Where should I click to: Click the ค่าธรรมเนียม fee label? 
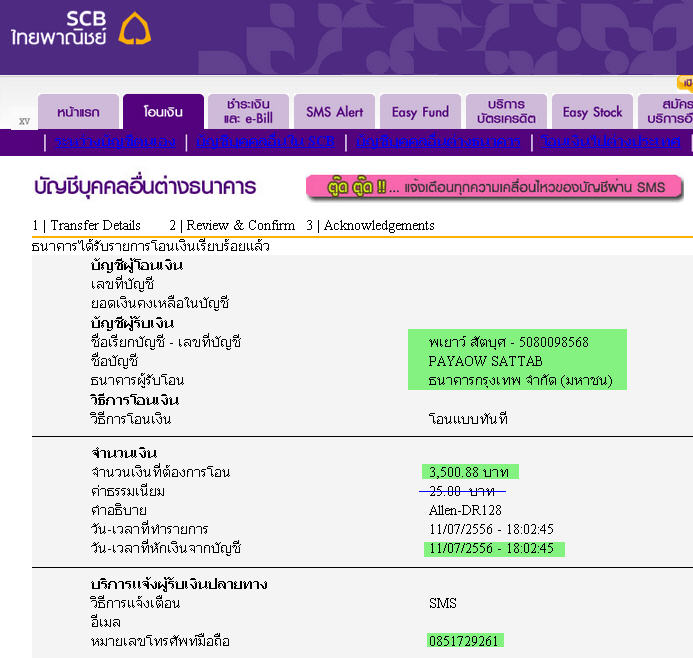(x=128, y=491)
